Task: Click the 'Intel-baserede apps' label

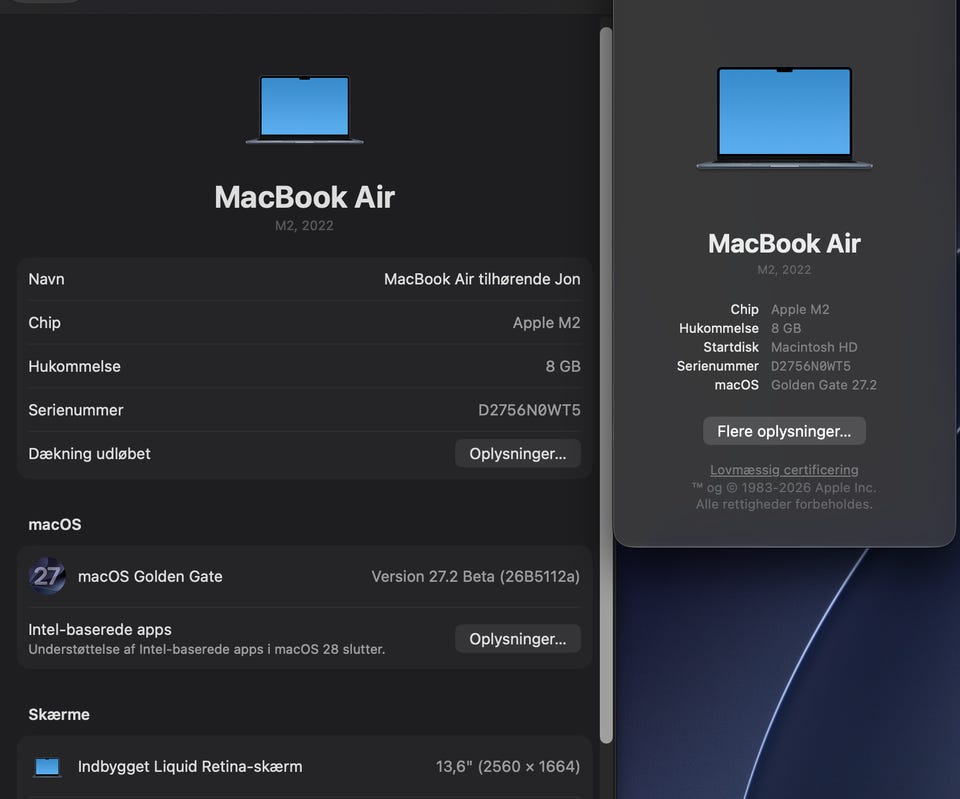Action: pyautogui.click(x=100, y=629)
